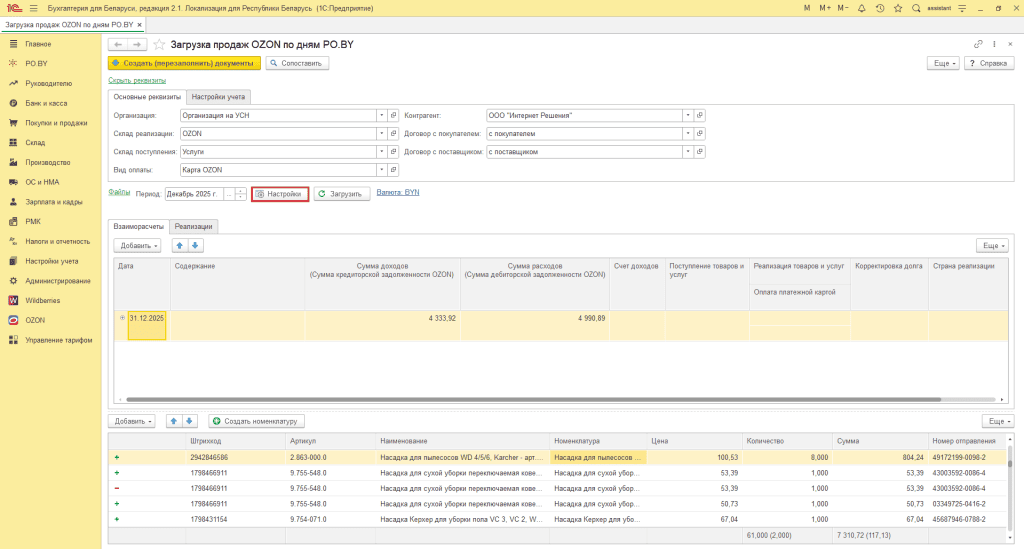Open ОС и НМА section
Viewport: 1024px width, 549px height.
[x=42, y=182]
